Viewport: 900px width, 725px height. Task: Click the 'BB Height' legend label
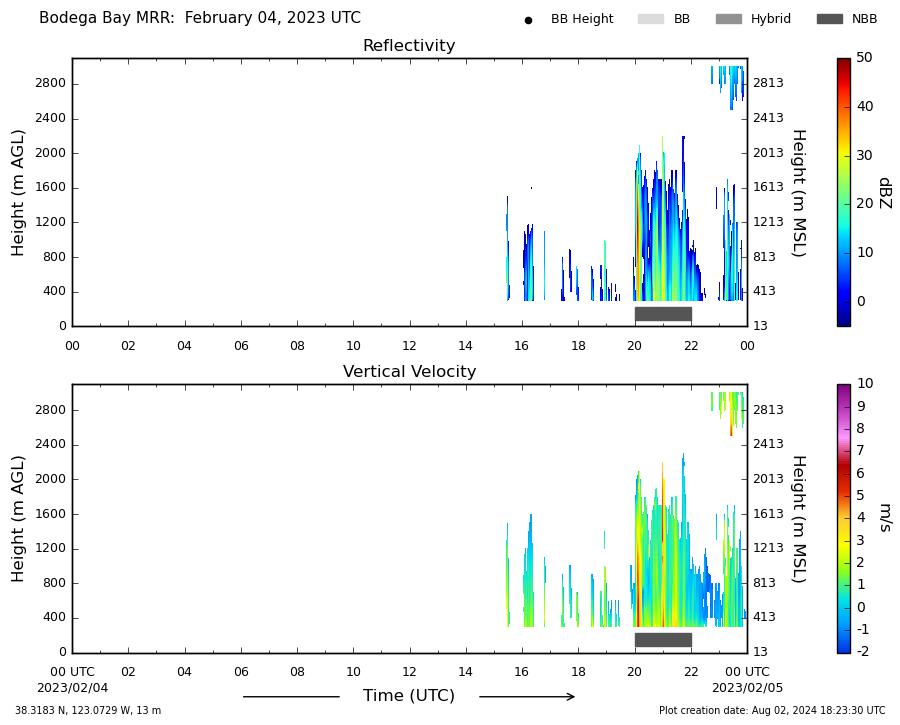click(x=582, y=19)
